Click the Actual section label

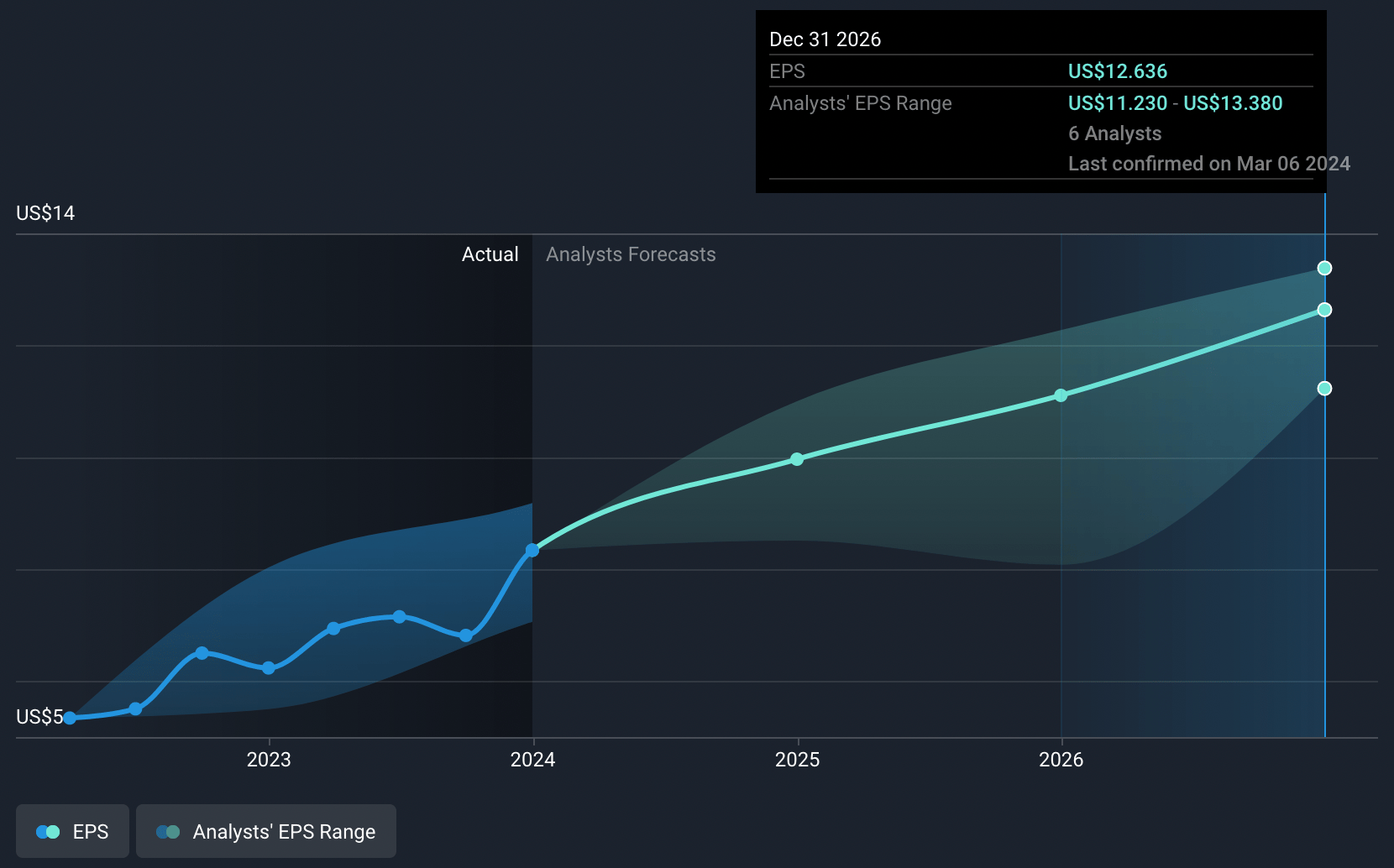490,254
